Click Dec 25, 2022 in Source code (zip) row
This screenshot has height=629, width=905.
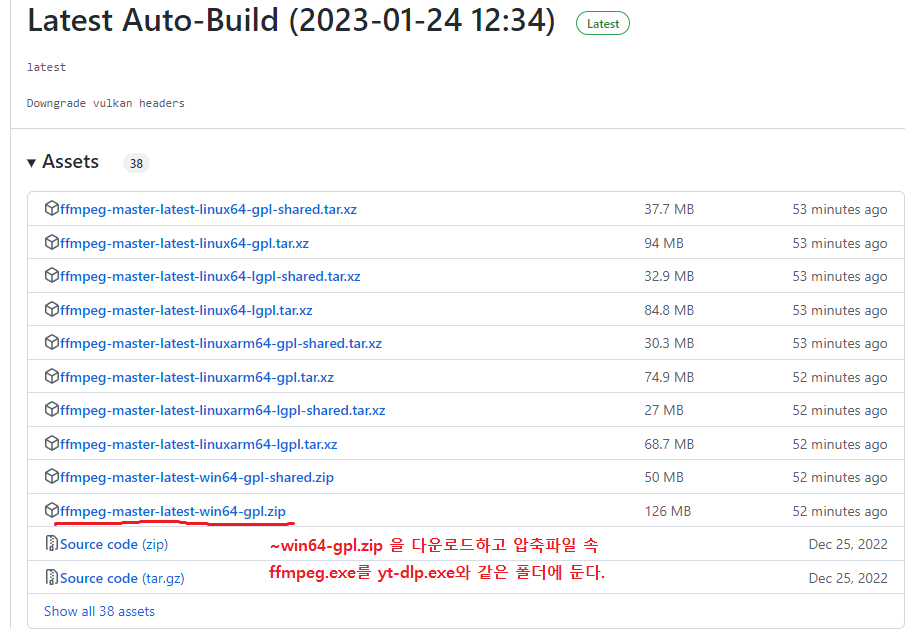848,544
